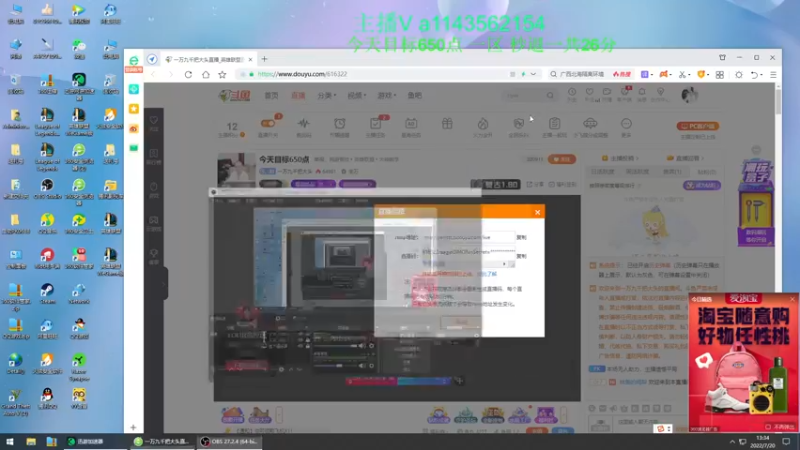800x450 pixels.
Task: Copy the rtmp address with 复制
Action: tap(521, 237)
